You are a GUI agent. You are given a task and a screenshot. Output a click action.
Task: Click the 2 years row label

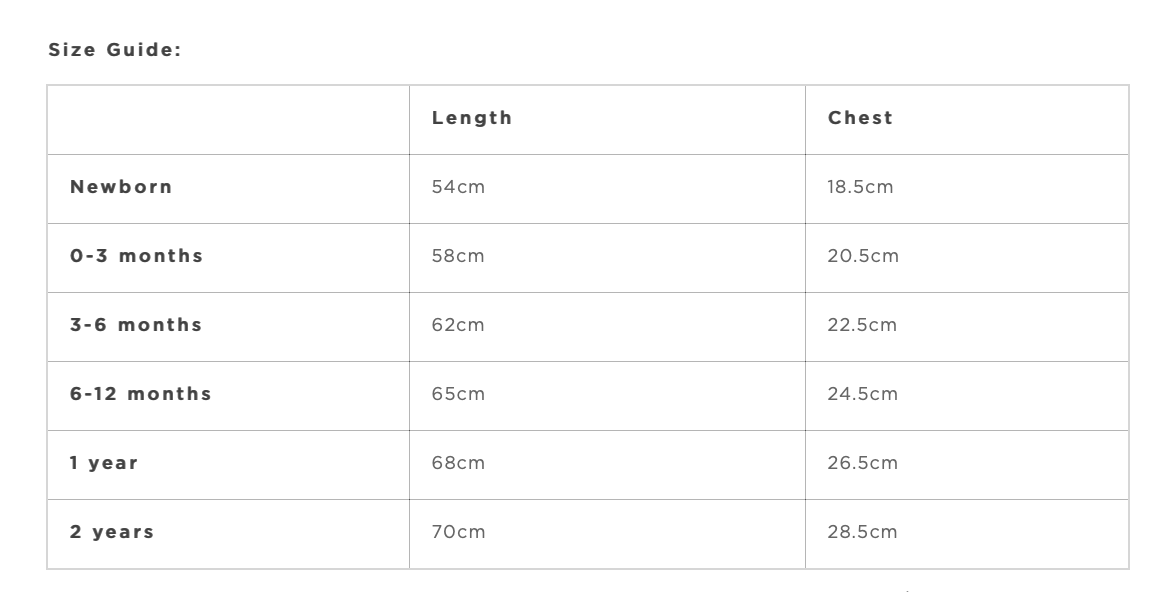pyautogui.click(x=112, y=532)
